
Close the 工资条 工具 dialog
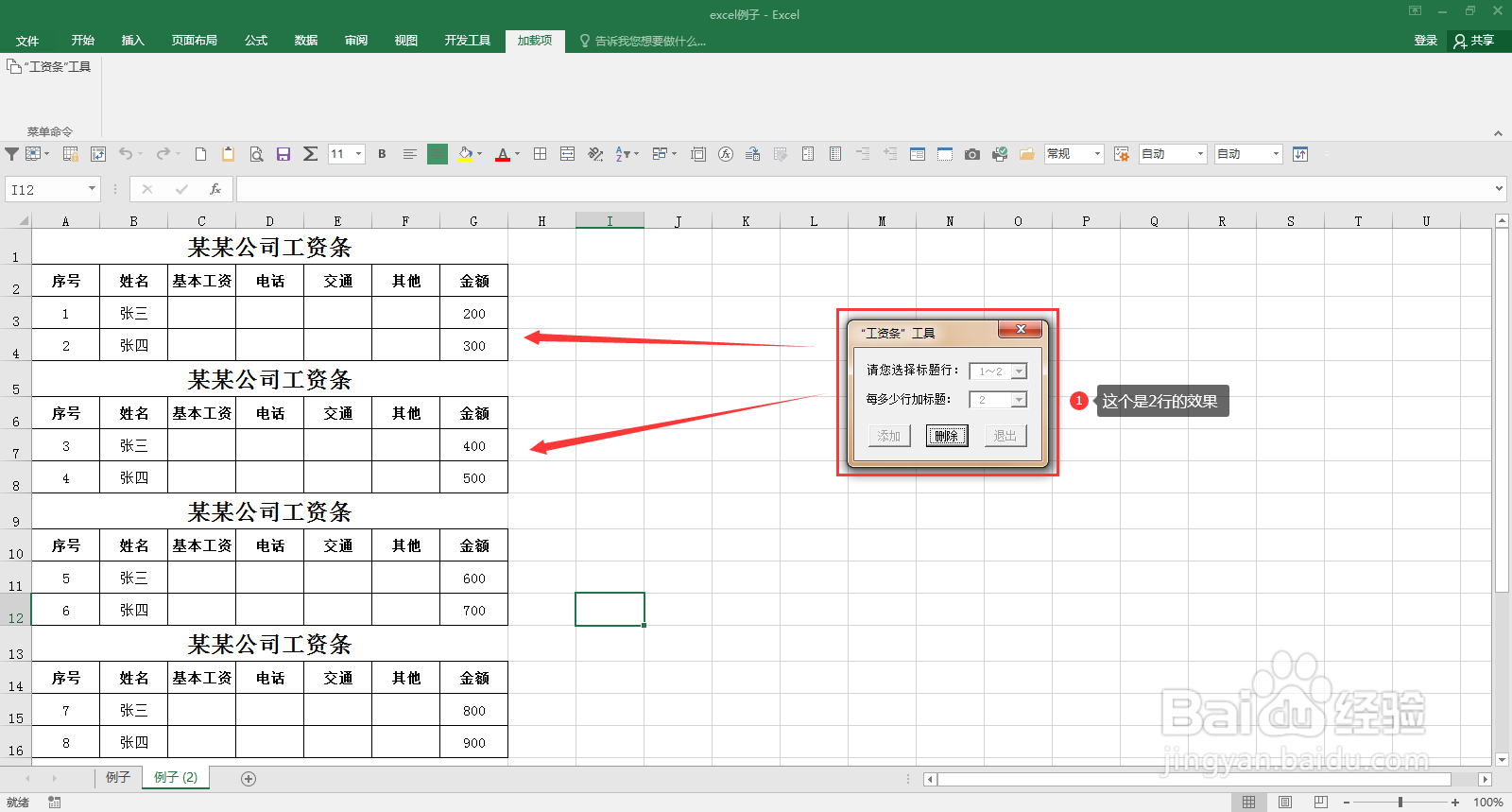pos(1021,329)
